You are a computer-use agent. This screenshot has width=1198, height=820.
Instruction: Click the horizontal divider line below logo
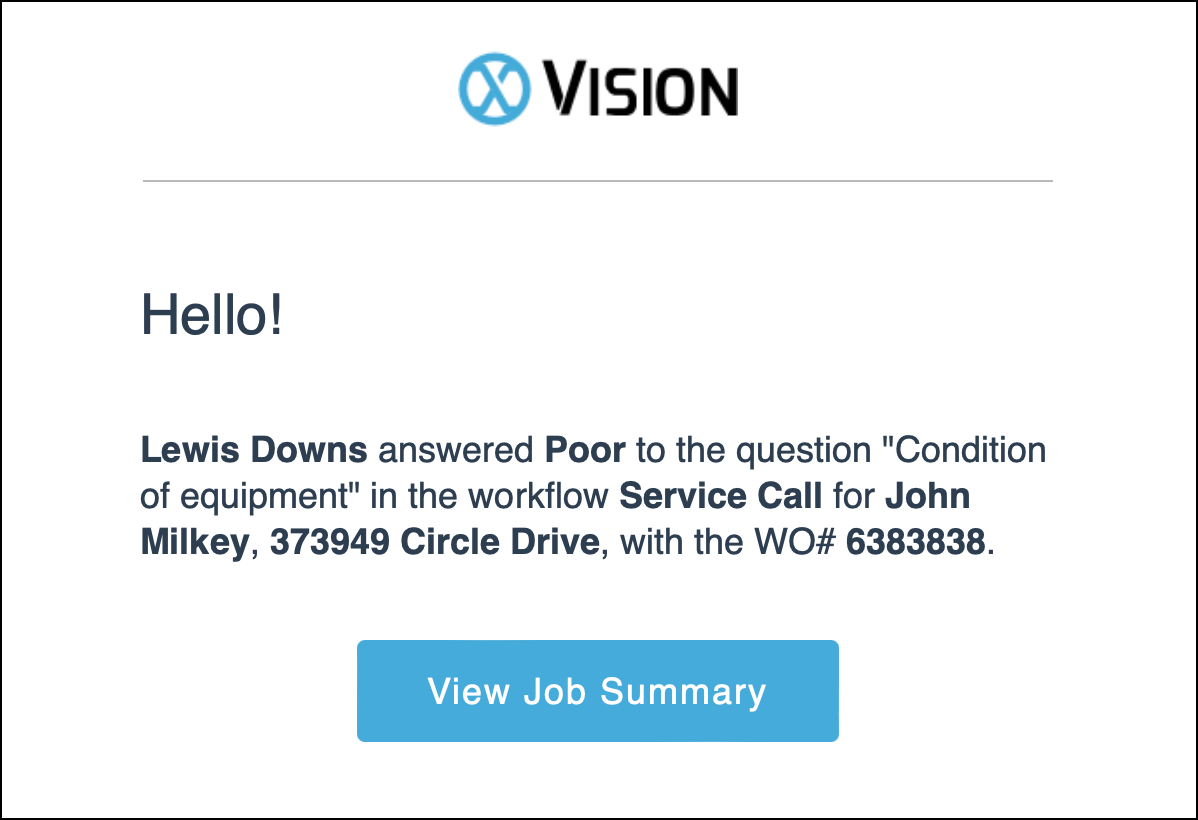pyautogui.click(x=597, y=181)
